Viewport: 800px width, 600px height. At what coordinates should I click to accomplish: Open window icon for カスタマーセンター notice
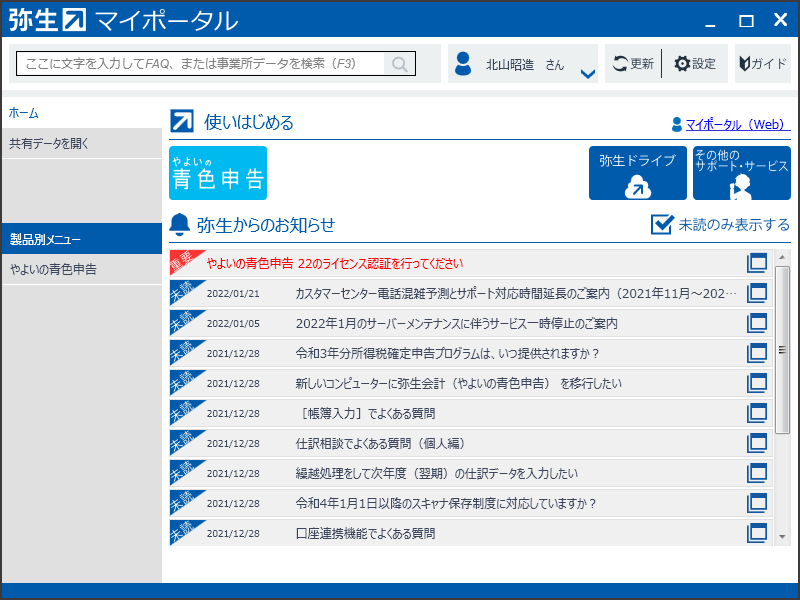click(x=757, y=293)
